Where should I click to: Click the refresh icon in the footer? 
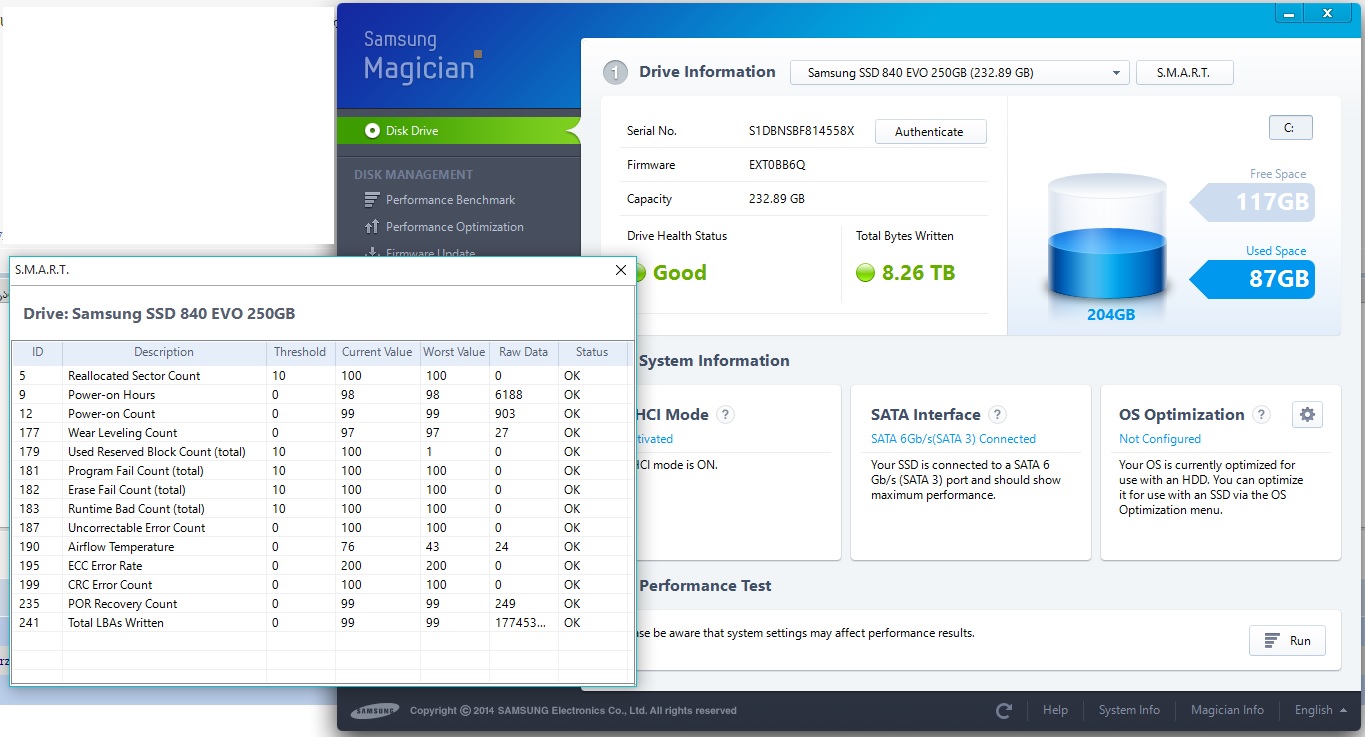tap(1004, 711)
